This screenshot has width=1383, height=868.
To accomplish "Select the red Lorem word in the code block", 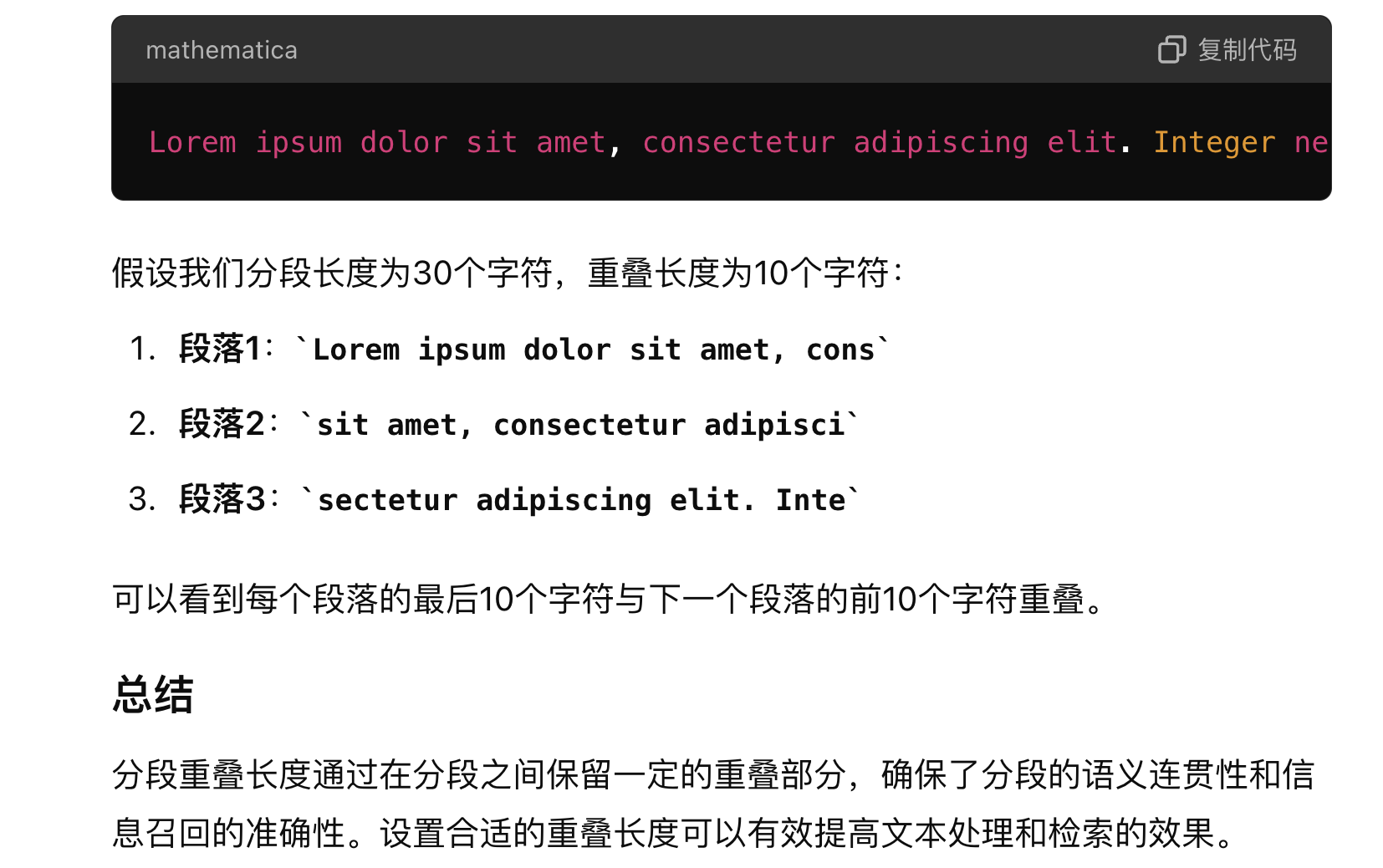I will (193, 142).
